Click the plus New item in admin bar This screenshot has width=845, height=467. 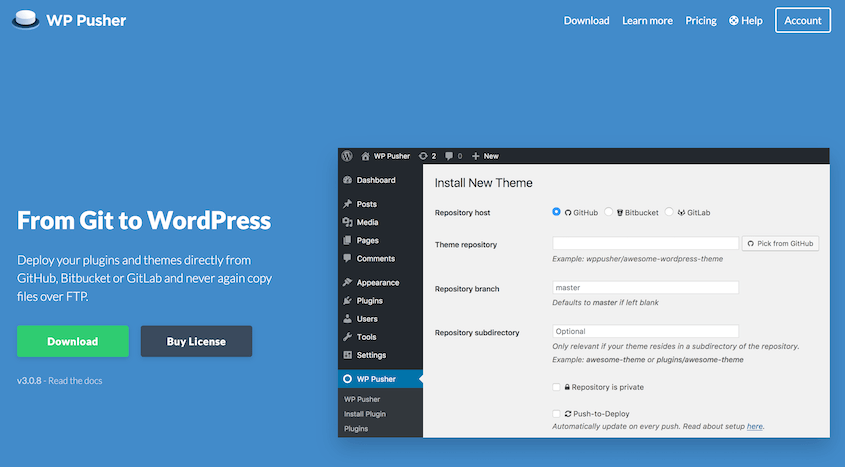click(x=485, y=156)
